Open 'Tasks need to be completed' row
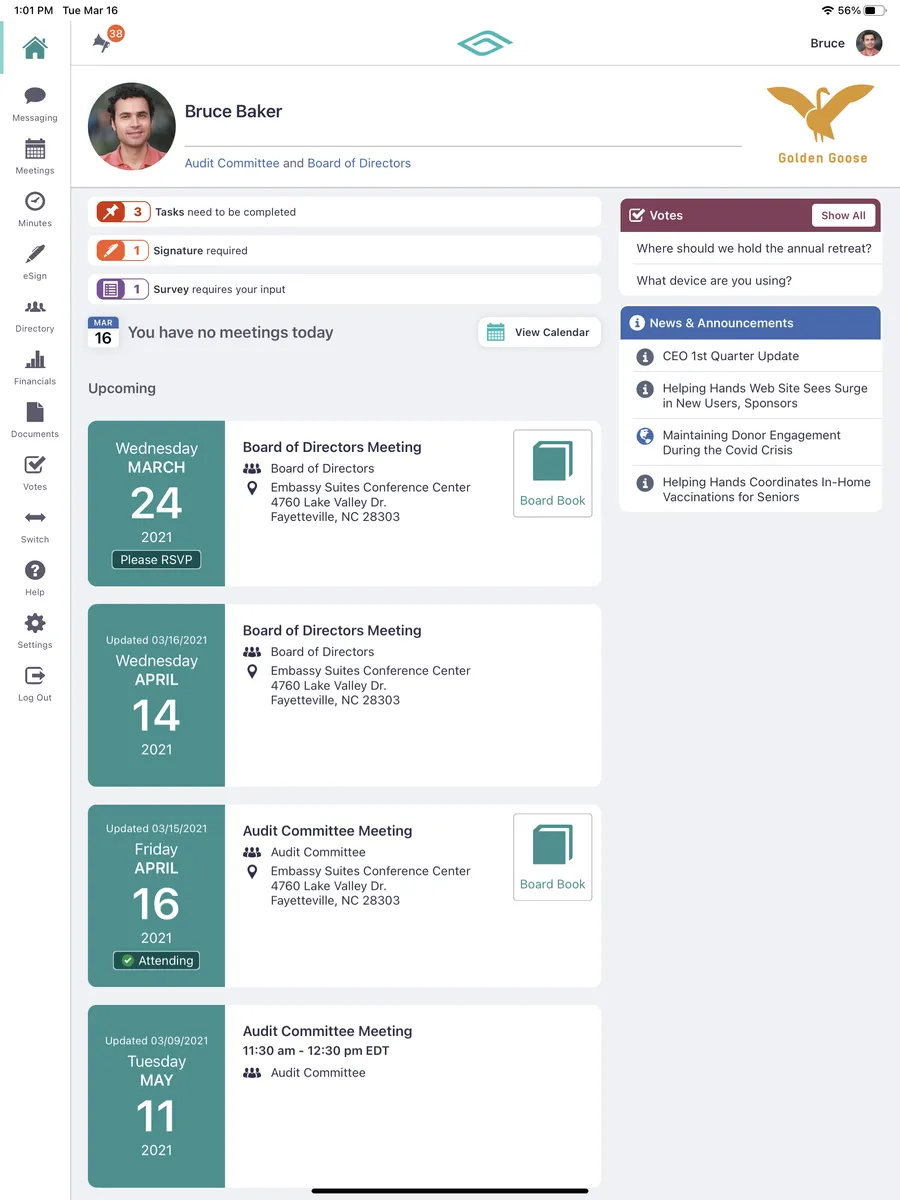The image size is (900, 1200). click(x=344, y=212)
